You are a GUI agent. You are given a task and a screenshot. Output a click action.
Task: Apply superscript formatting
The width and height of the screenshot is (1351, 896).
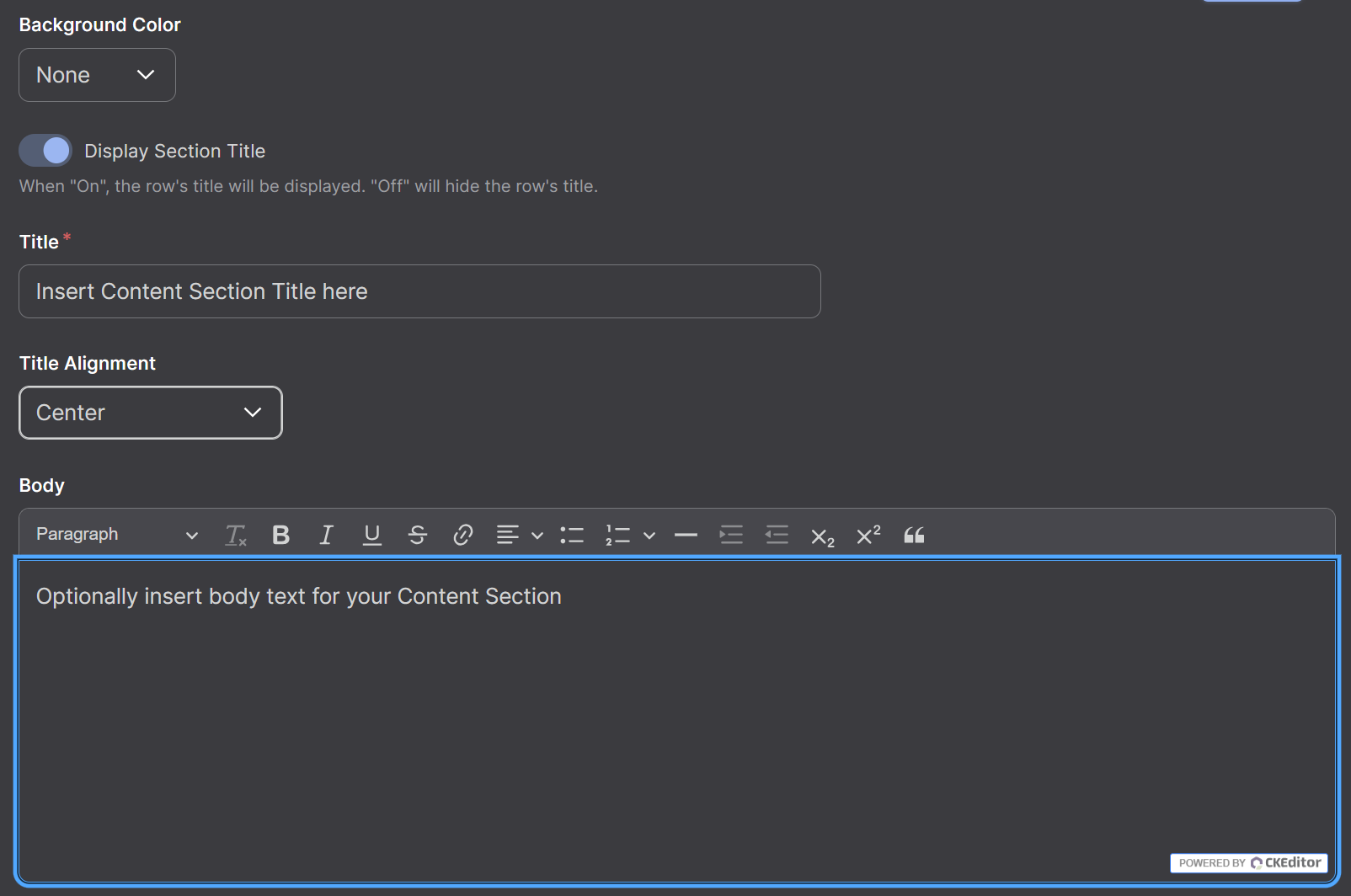pyautogui.click(x=868, y=535)
